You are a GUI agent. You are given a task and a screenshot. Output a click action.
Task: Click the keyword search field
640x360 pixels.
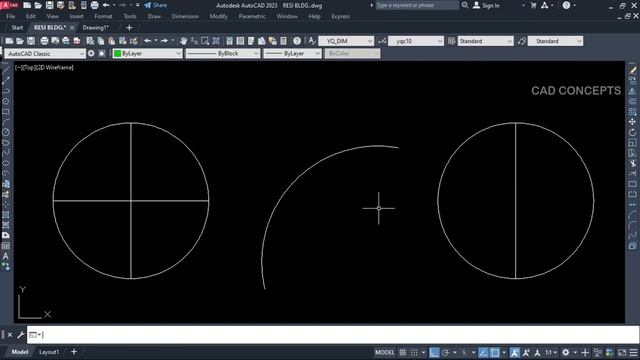[417, 5]
